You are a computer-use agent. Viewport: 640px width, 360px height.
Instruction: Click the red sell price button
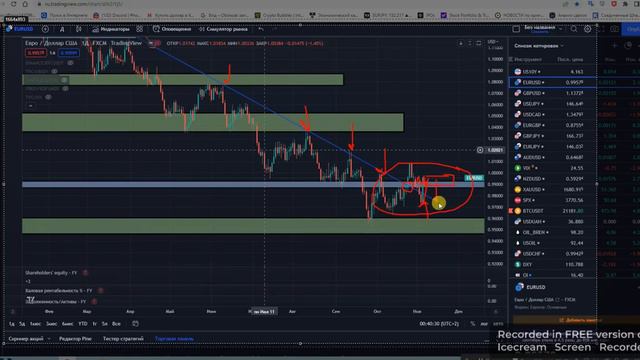pyautogui.click(x=36, y=53)
